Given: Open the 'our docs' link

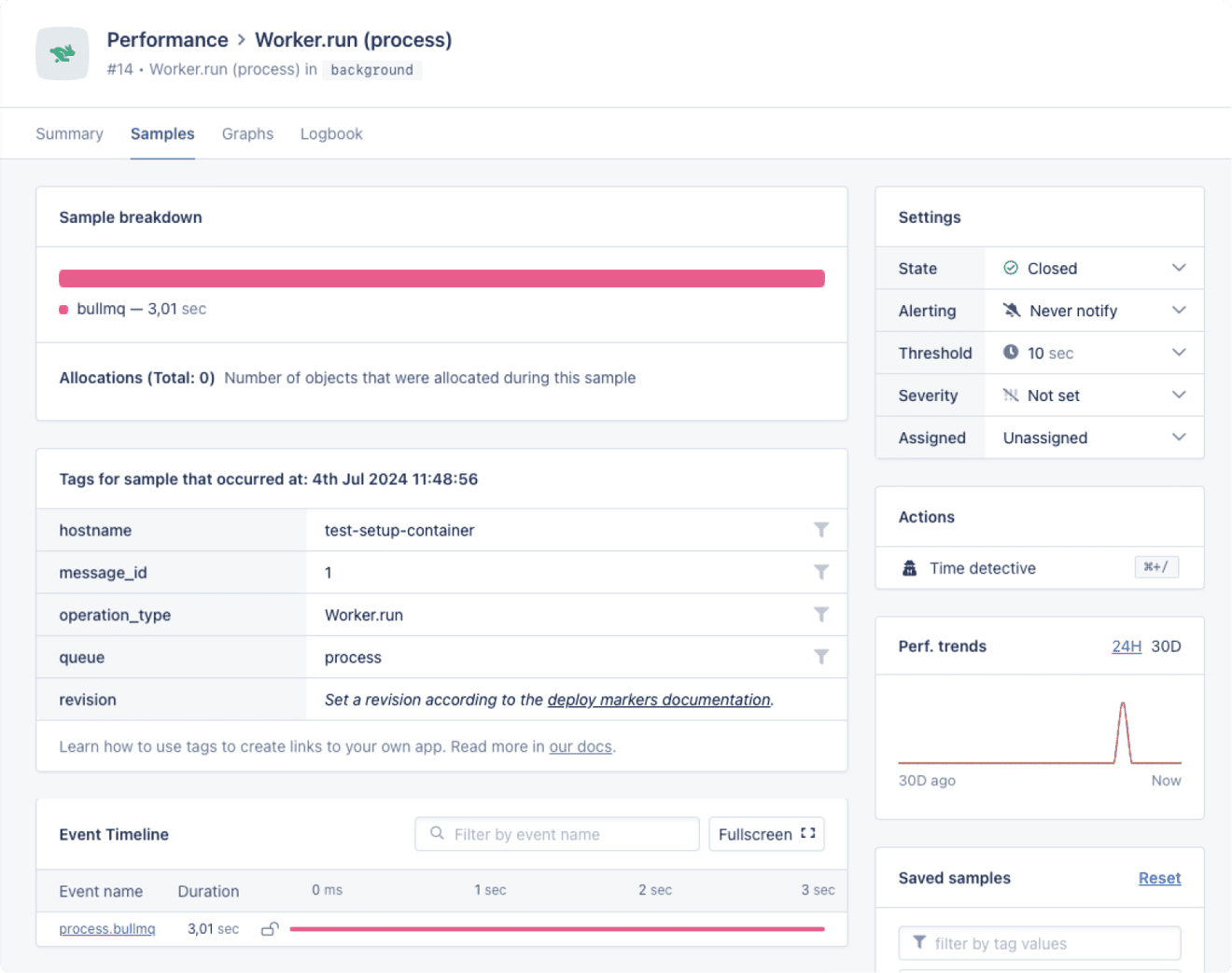Looking at the screenshot, I should 581,746.
